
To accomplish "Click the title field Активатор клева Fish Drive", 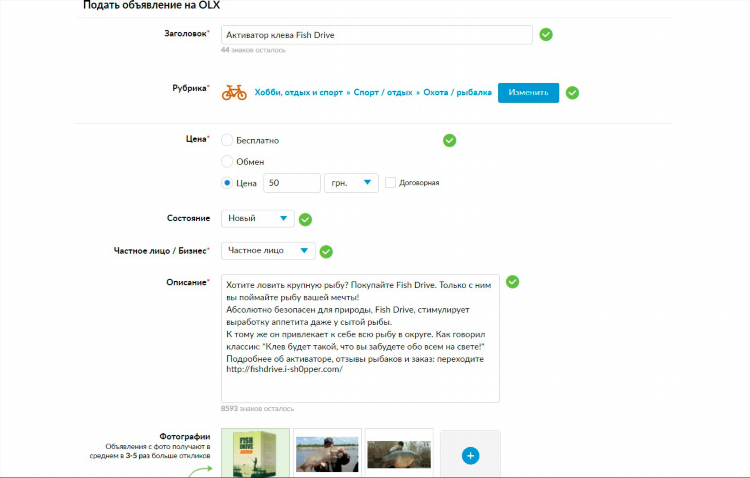I will (x=376, y=35).
